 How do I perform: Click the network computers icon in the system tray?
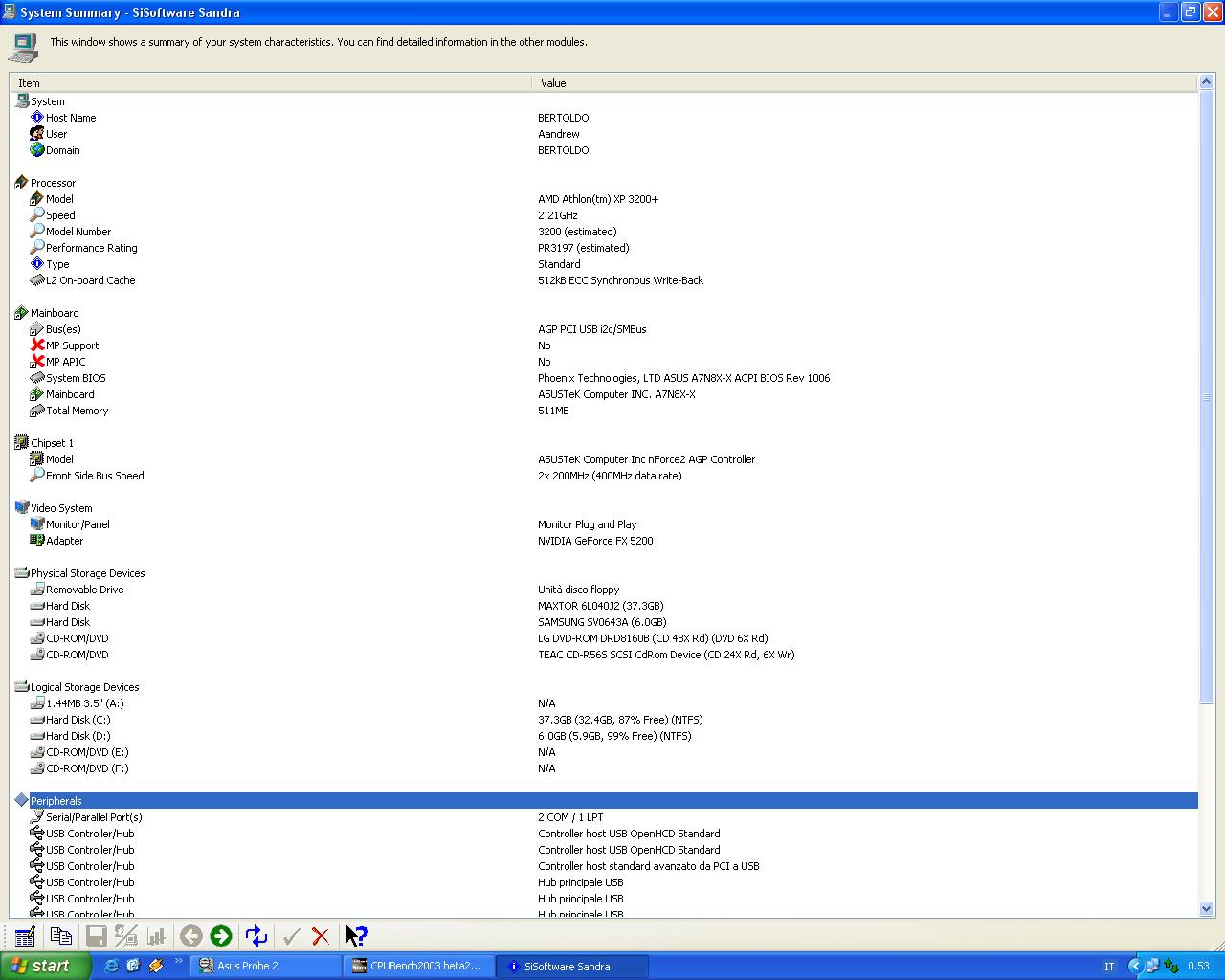click(1152, 966)
